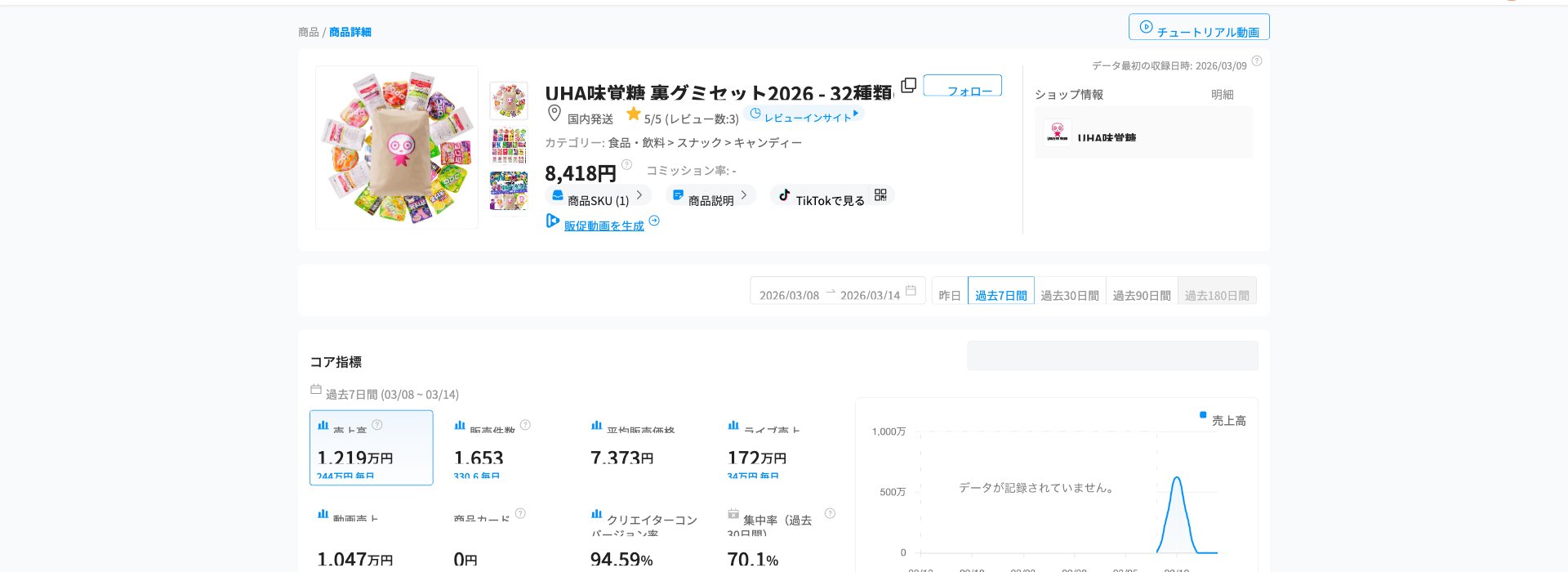The height and width of the screenshot is (572, 1568).
Task: Click the play icon in the チュートリアル動画 button
Action: pyautogui.click(x=1146, y=27)
